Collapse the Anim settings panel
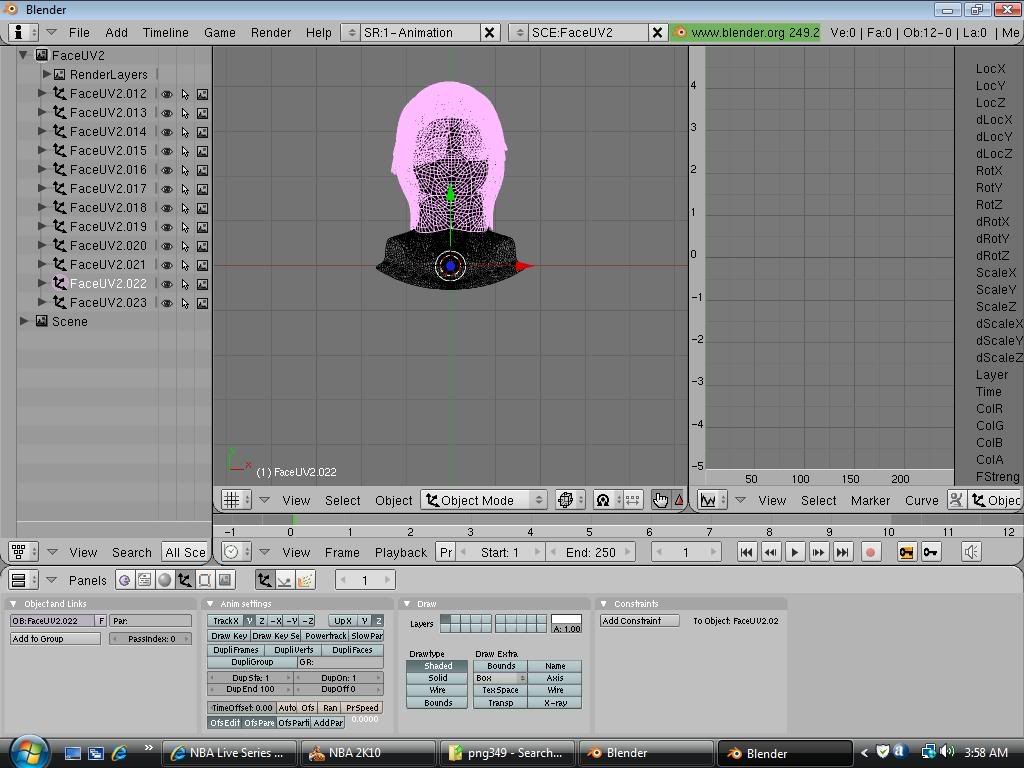Image resolution: width=1024 pixels, height=768 pixels. click(x=210, y=603)
